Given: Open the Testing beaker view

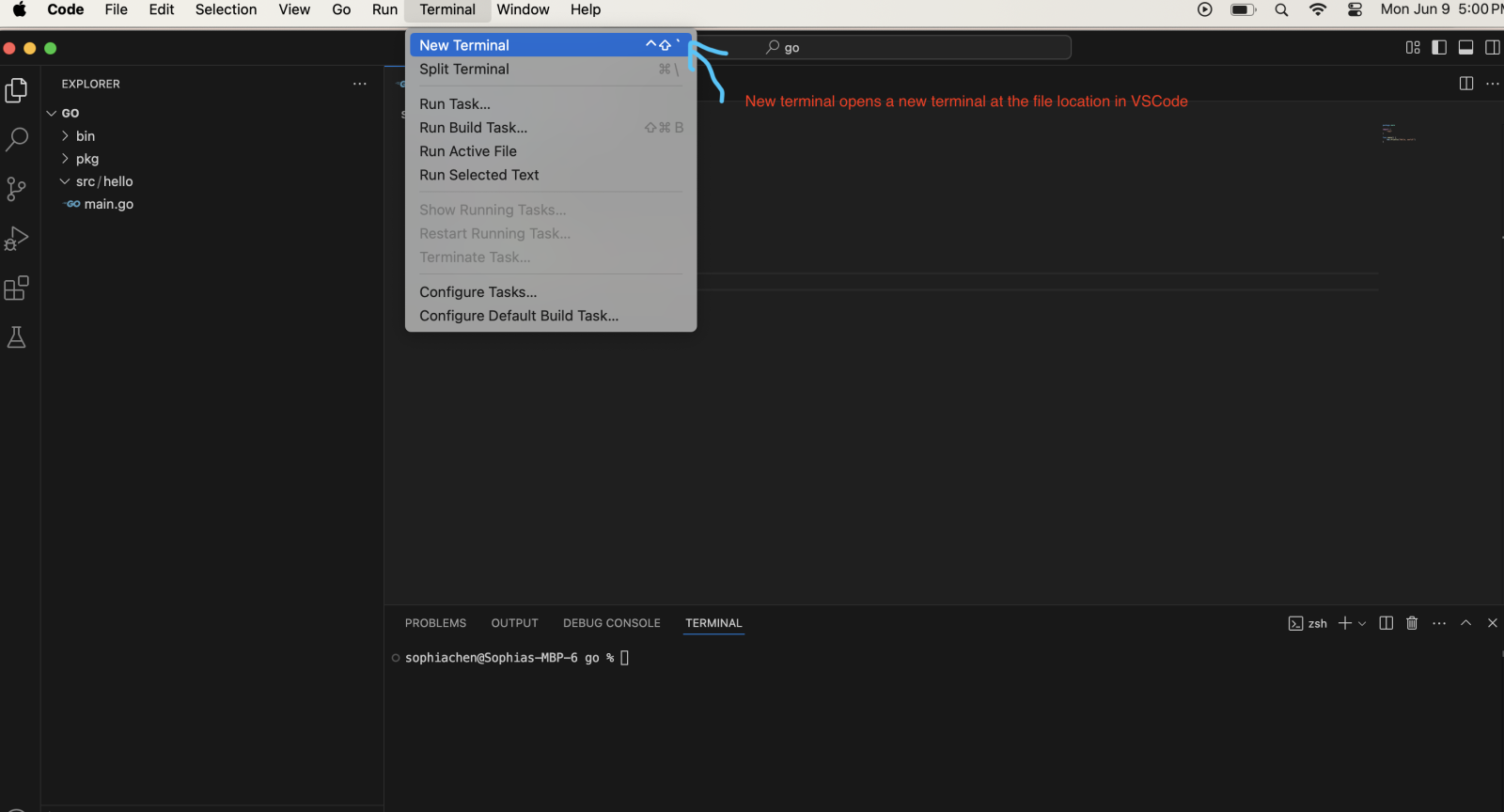Looking at the screenshot, I should point(17,337).
